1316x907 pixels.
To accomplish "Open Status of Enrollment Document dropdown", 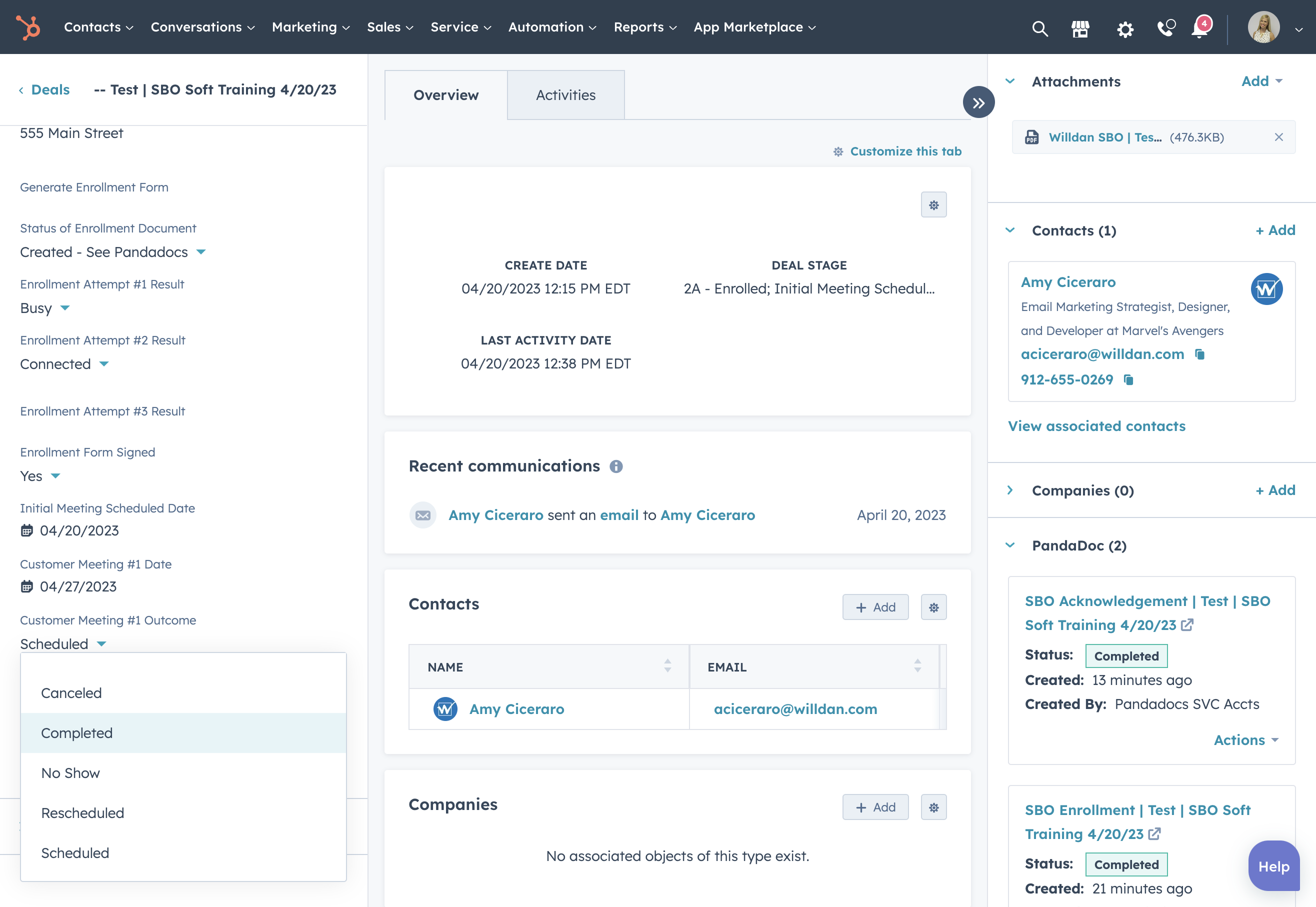I will click(112, 252).
